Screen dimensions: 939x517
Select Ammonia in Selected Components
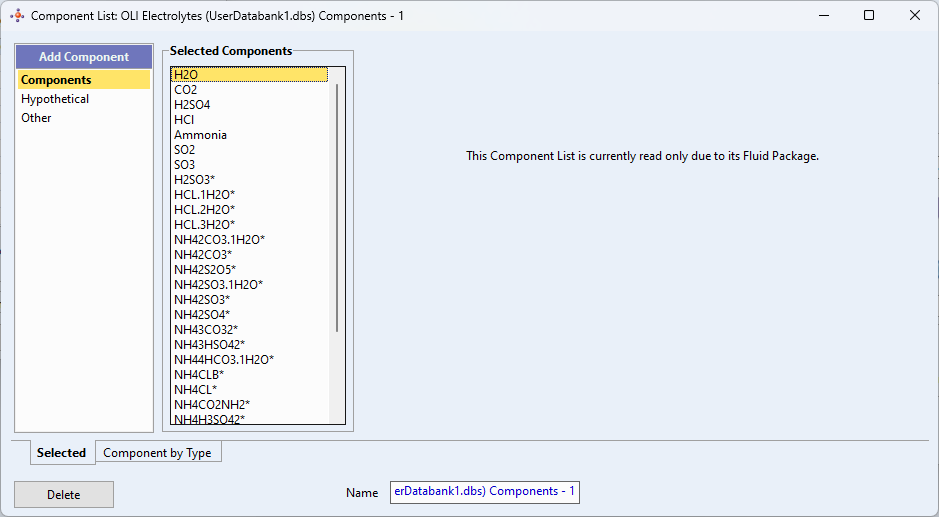pos(201,135)
